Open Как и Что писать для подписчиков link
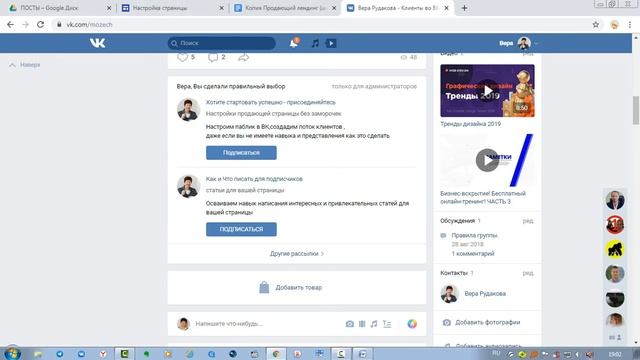 click(254, 179)
